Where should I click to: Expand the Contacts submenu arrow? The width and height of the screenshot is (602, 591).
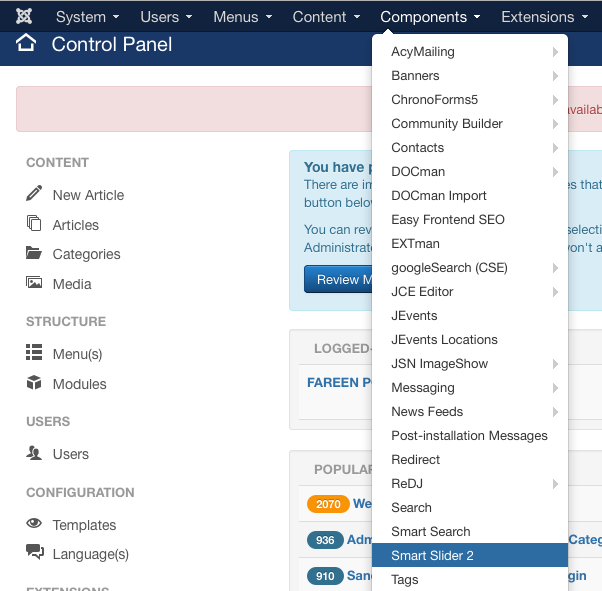[555, 148]
